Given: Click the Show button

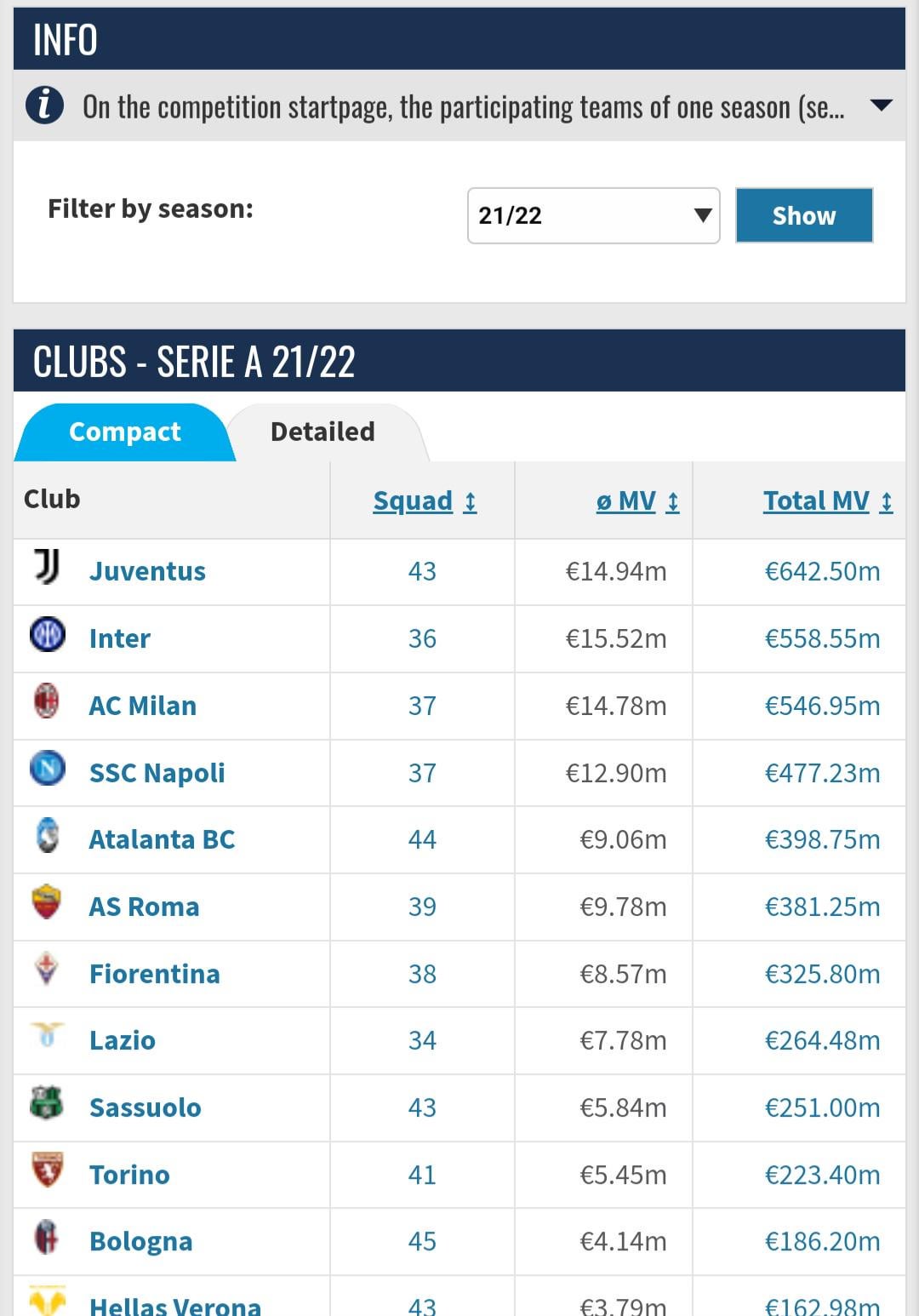Looking at the screenshot, I should pos(804,216).
